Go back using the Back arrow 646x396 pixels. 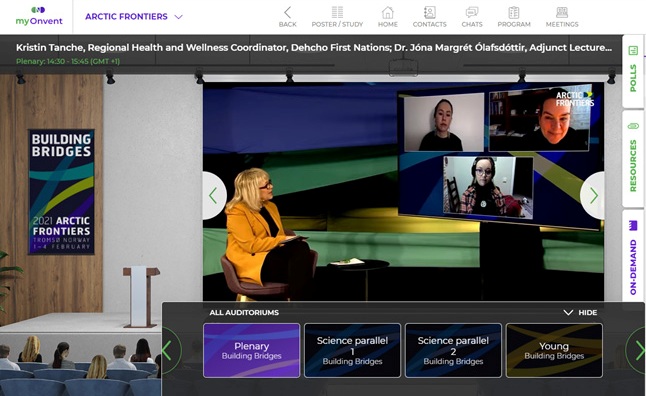(x=287, y=17)
